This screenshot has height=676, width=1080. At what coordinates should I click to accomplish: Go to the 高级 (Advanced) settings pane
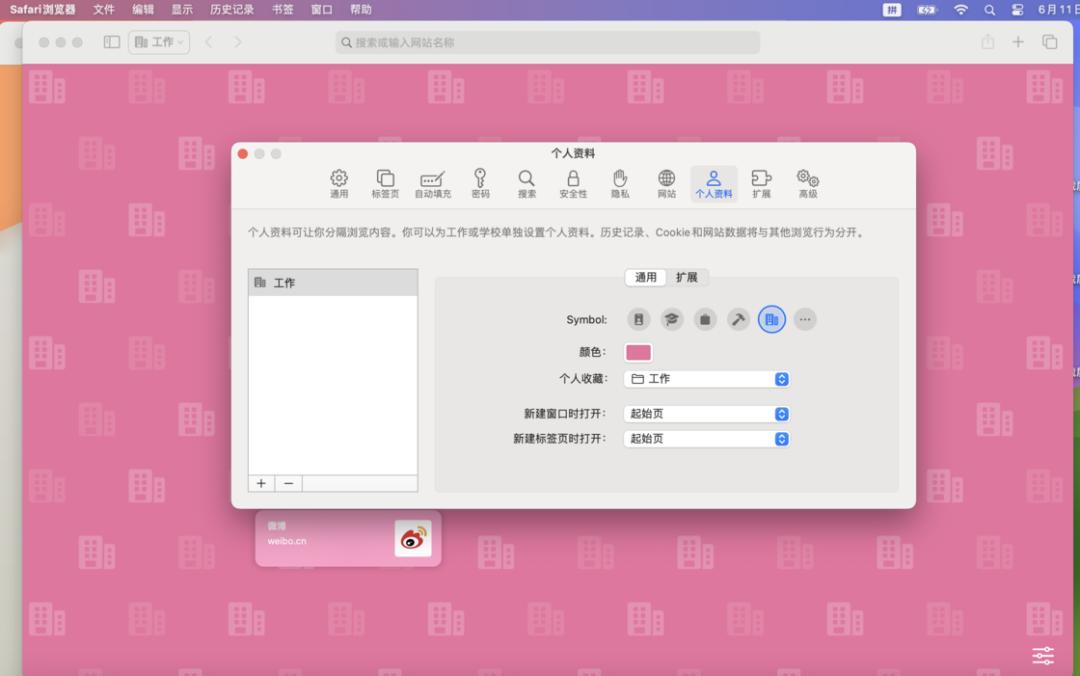click(808, 184)
